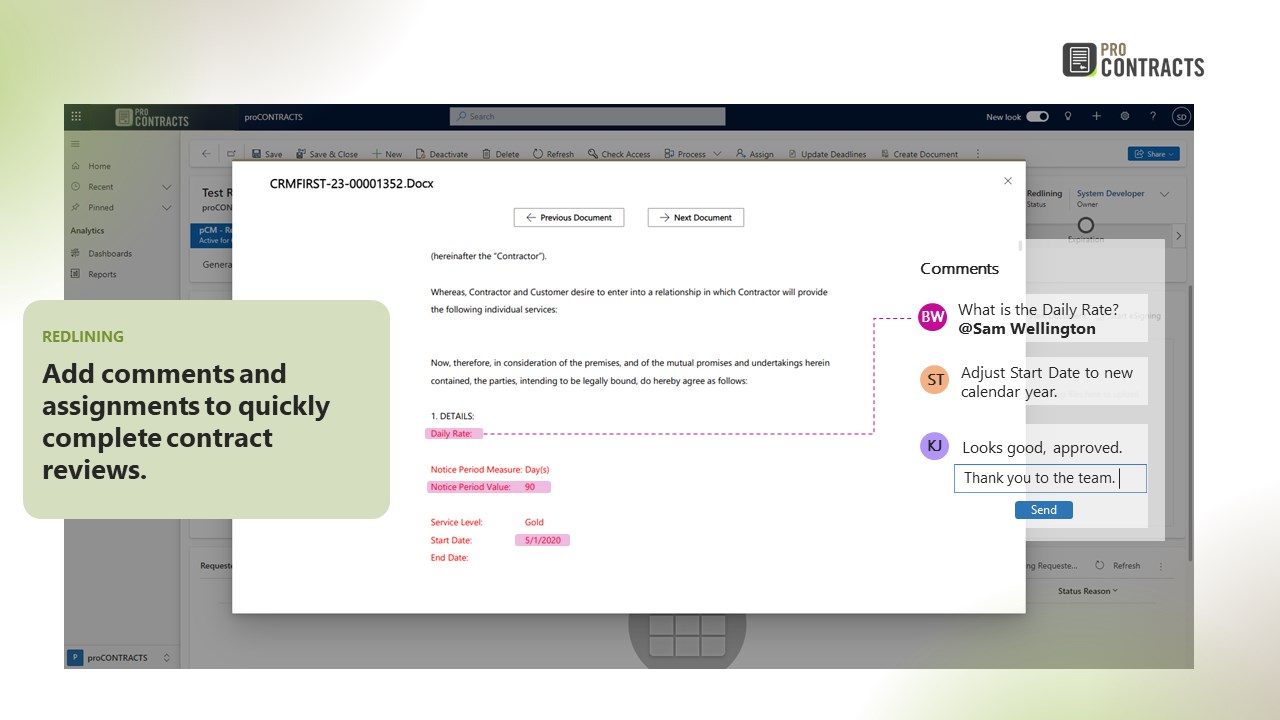Click the highlighted Daily Rate field
Image resolution: width=1280 pixels, height=720 pixels.
[454, 434]
